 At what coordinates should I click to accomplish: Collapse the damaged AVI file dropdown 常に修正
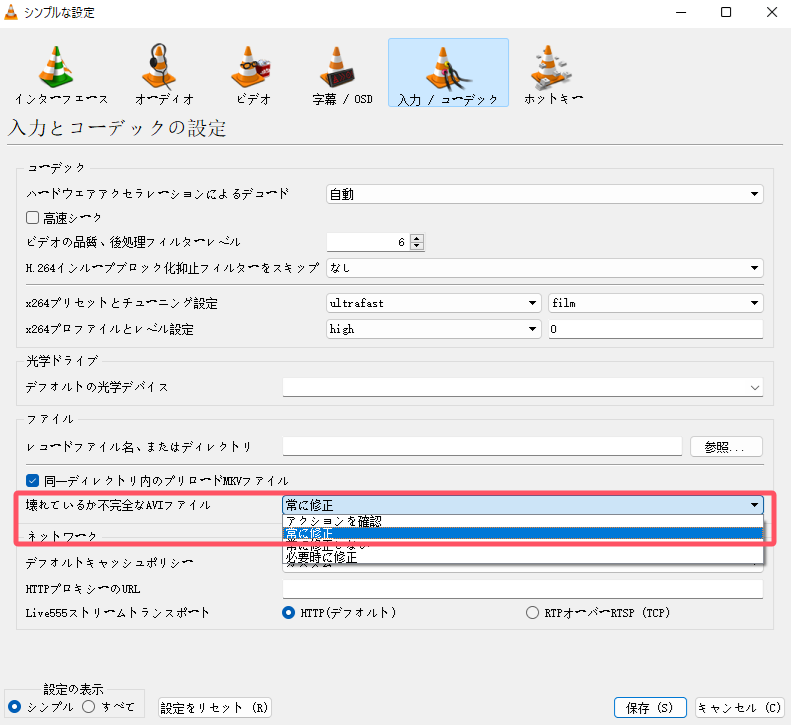[523, 505]
